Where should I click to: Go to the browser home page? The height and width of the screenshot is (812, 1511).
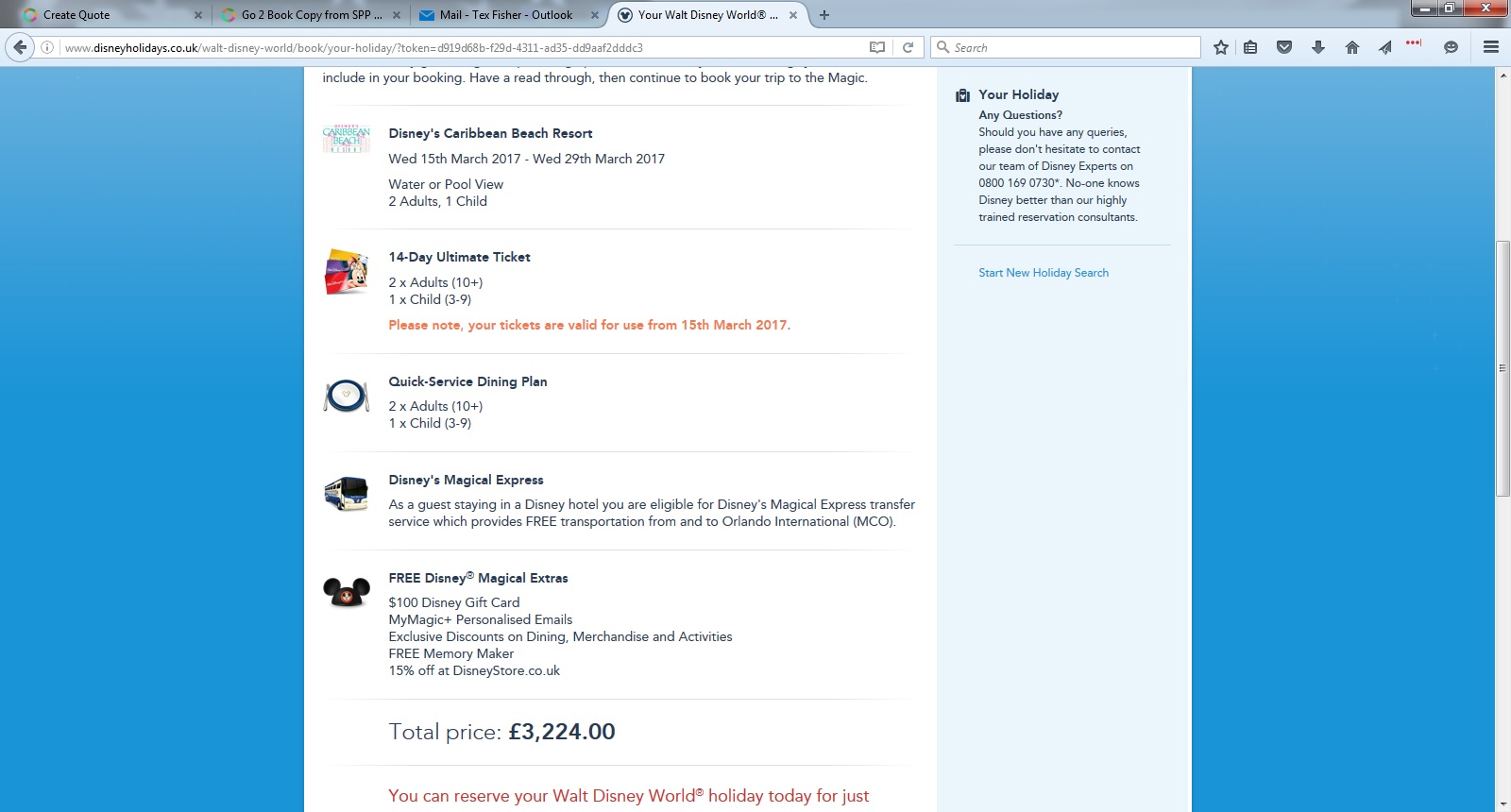point(1352,47)
